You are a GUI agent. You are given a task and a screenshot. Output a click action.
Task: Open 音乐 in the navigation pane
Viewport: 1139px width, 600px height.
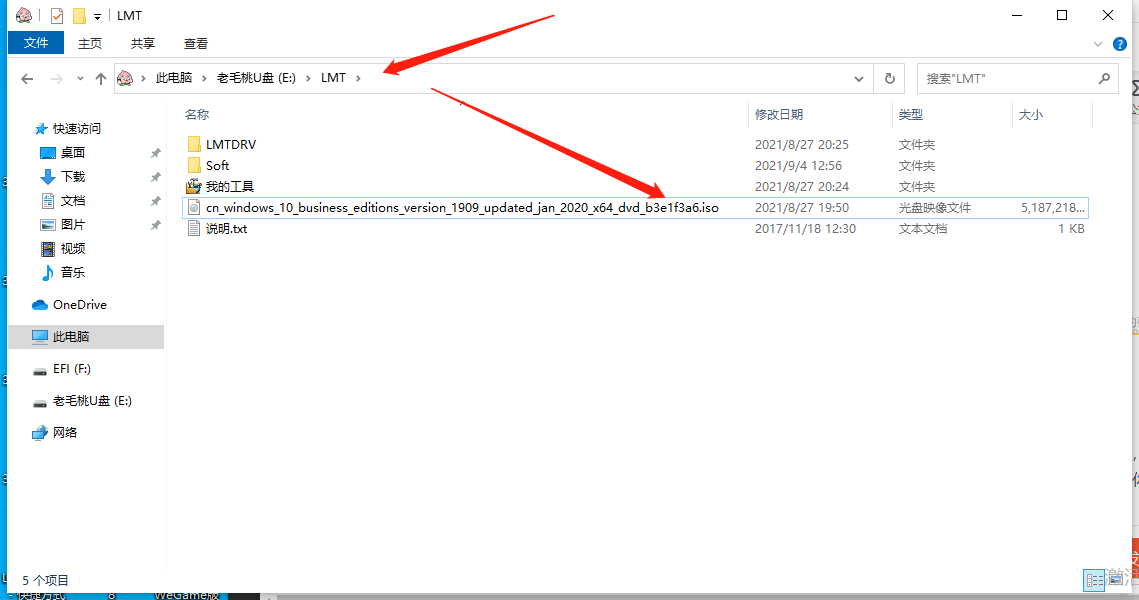[x=73, y=272]
